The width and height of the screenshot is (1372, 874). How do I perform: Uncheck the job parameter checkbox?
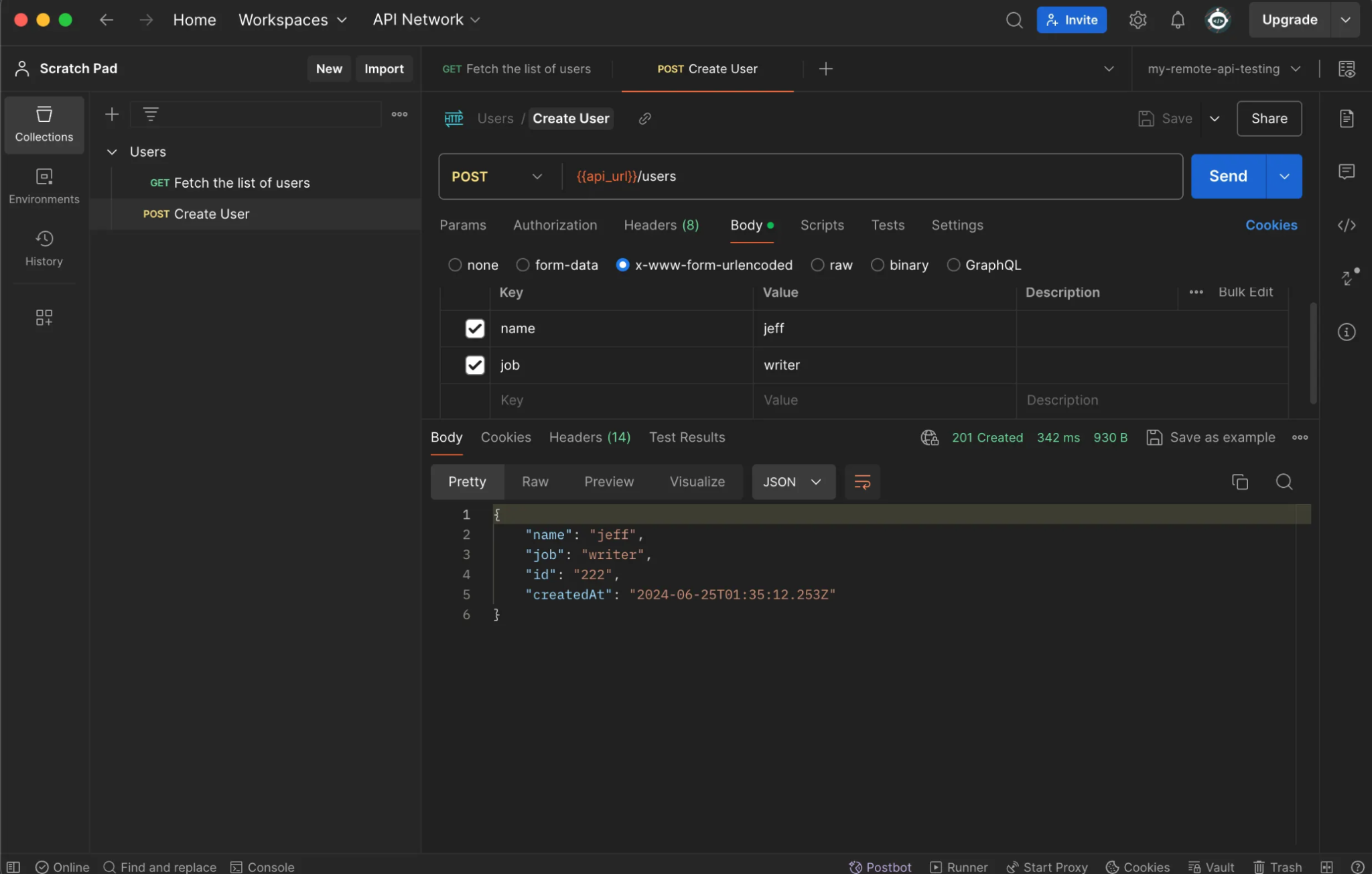click(474, 365)
